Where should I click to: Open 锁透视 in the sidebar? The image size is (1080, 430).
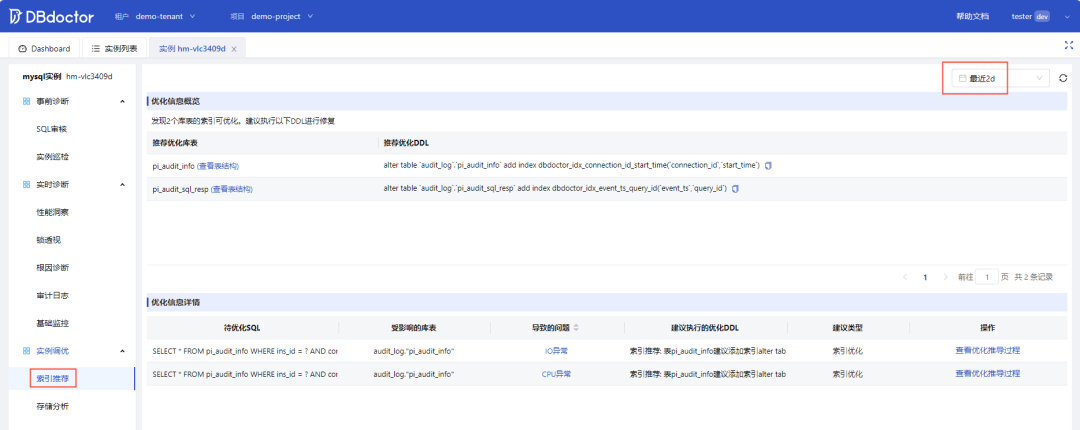pos(48,240)
